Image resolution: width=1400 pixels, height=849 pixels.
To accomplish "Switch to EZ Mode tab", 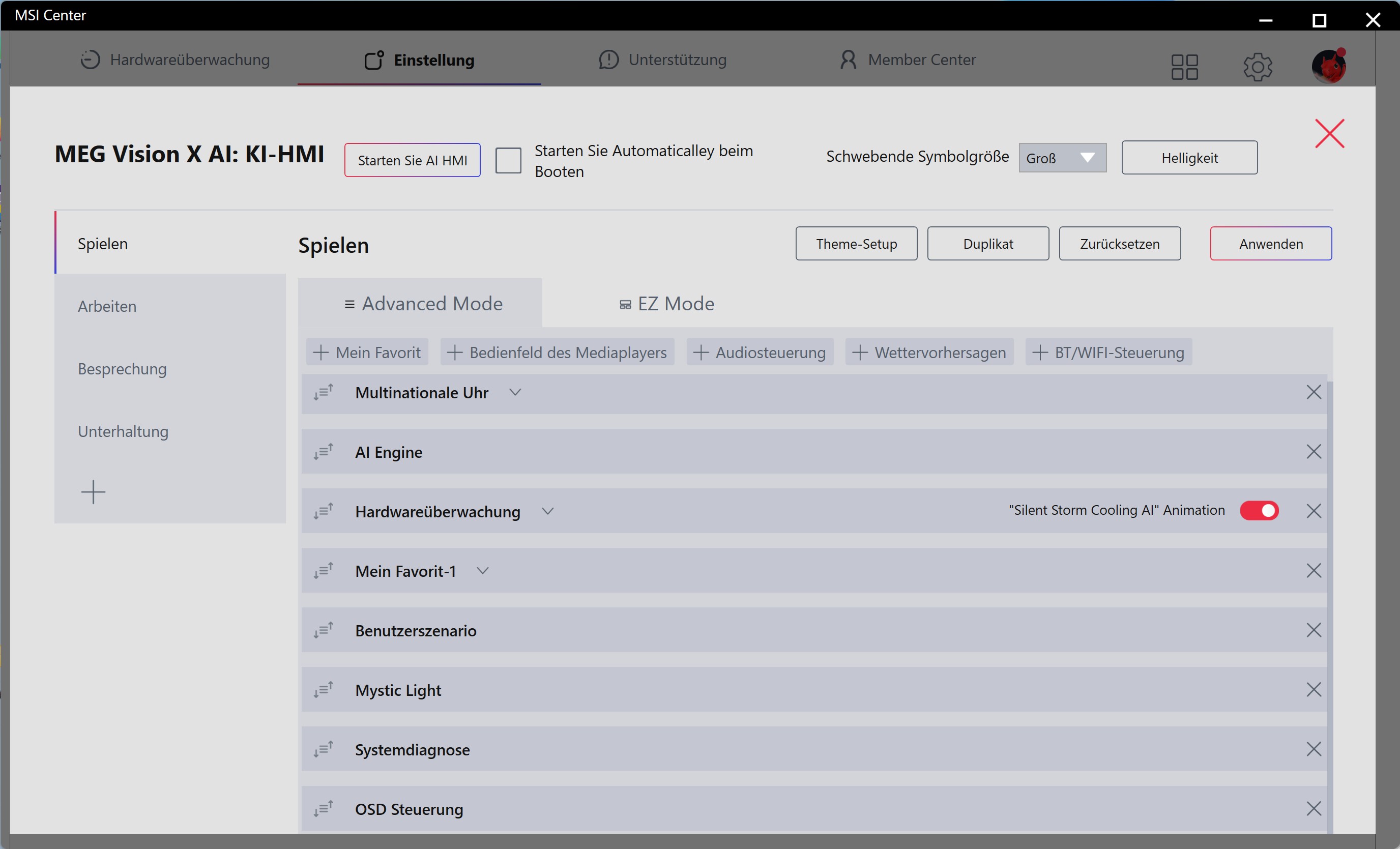I will coord(666,304).
